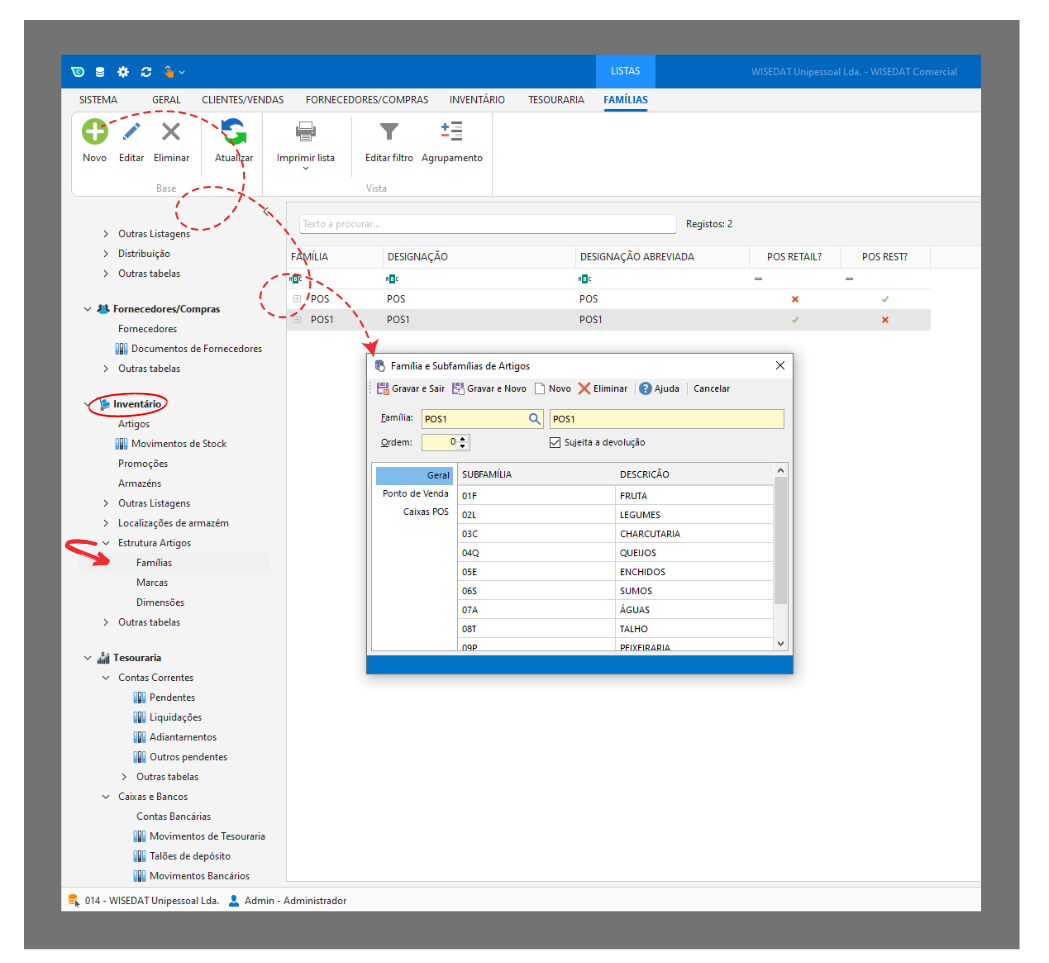
Task: Click the Editar filtro funnel icon
Action: 388,132
